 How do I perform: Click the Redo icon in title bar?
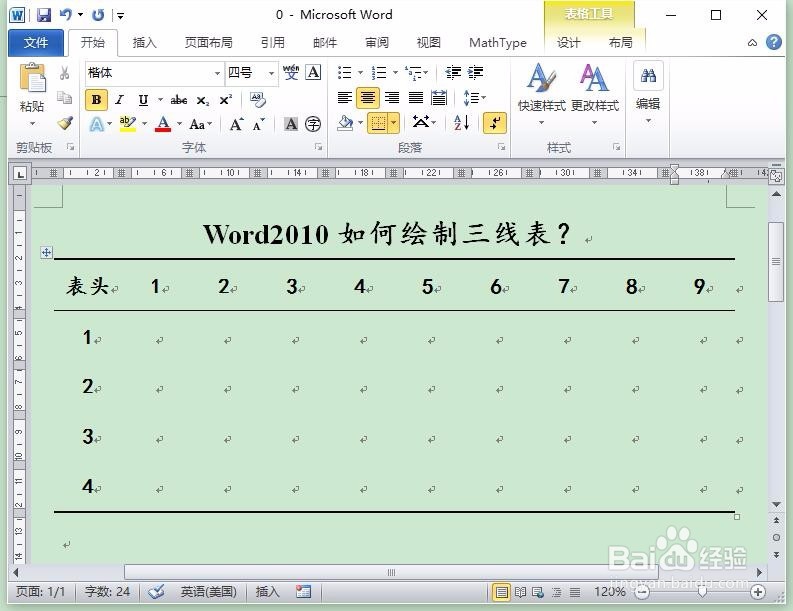tap(98, 15)
